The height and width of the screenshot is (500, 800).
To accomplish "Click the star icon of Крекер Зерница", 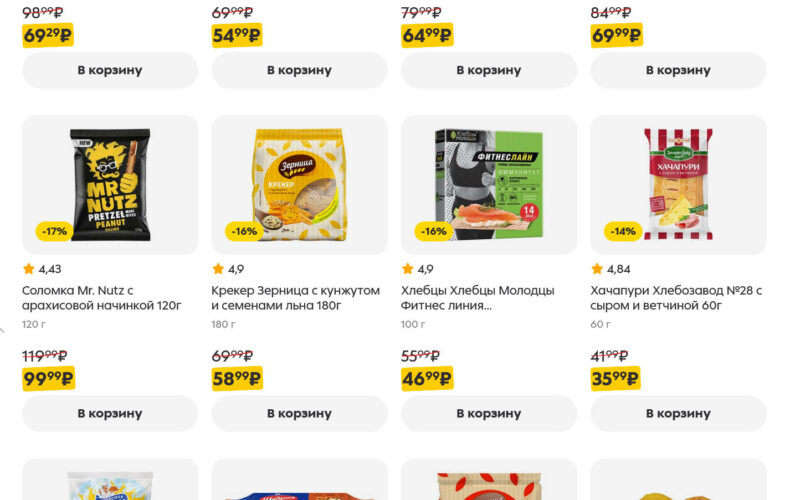I will pos(218,268).
